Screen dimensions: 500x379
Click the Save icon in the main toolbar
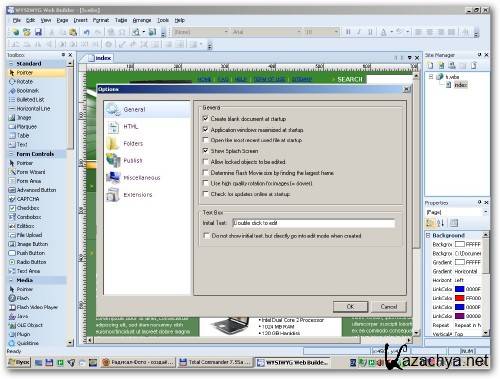point(38,32)
